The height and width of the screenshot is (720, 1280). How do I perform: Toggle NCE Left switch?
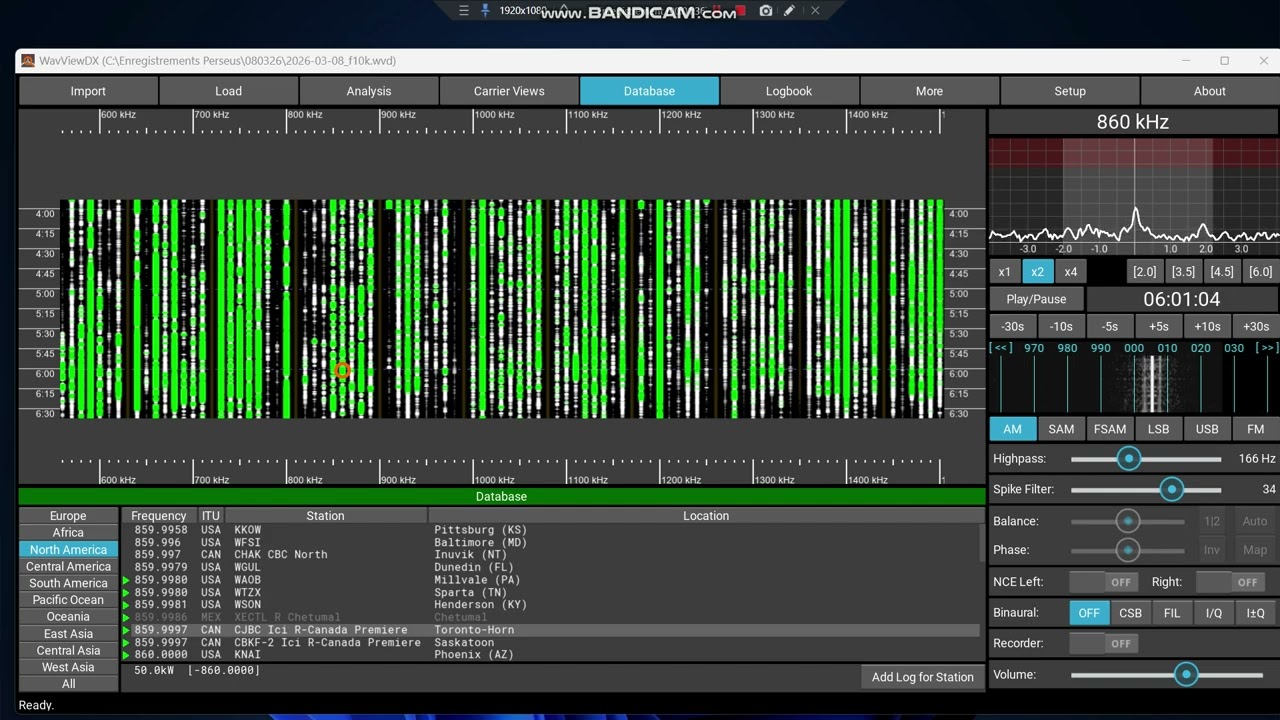tap(1103, 582)
